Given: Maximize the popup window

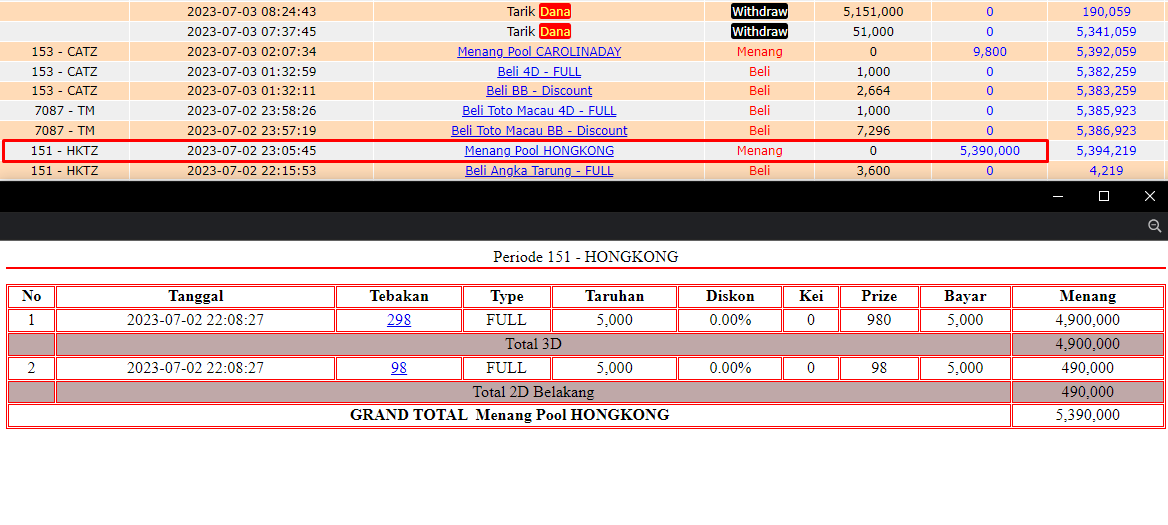Looking at the screenshot, I should tap(1104, 196).
